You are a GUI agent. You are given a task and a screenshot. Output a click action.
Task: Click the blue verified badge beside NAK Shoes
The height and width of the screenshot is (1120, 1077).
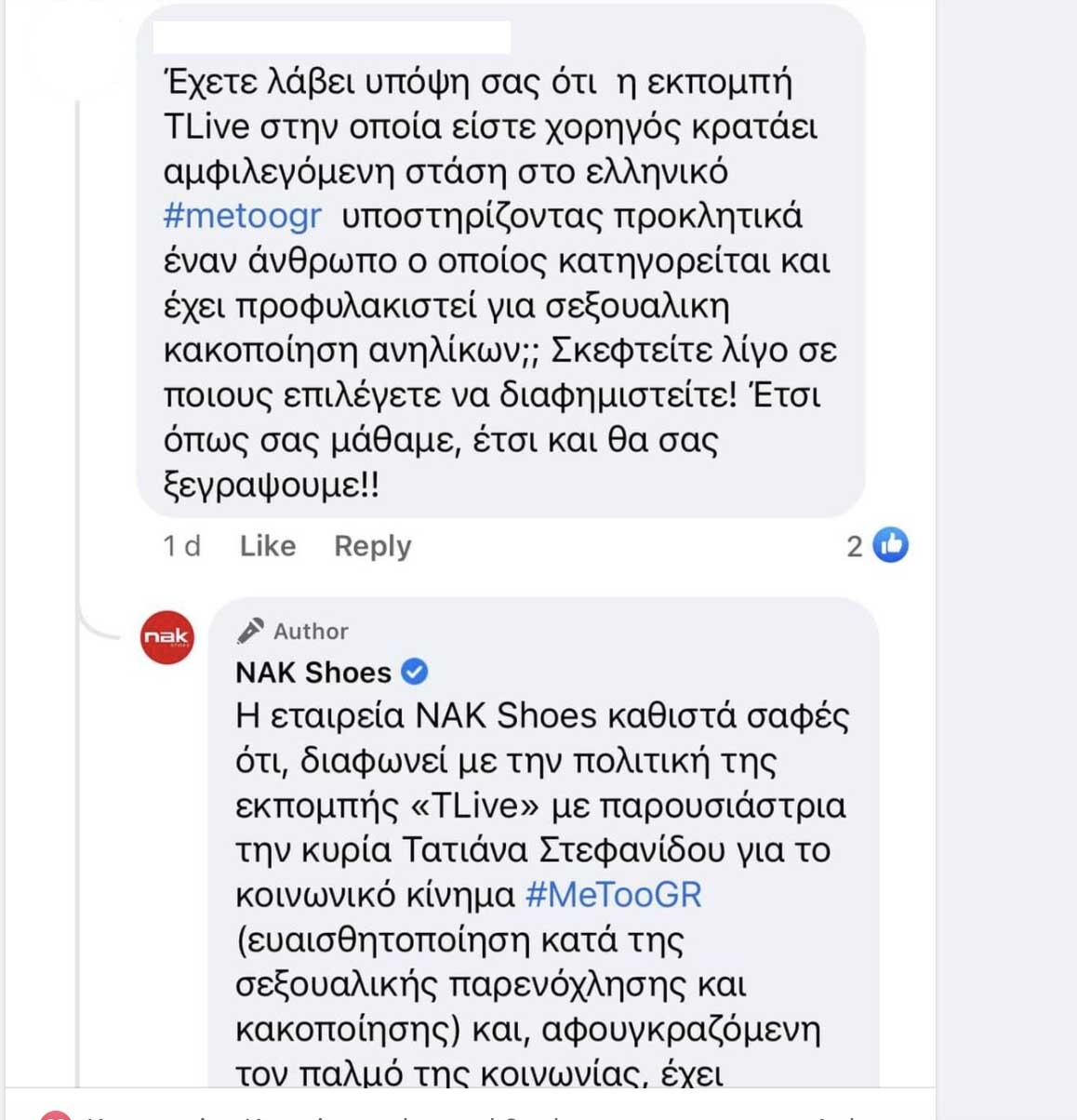[x=414, y=671]
